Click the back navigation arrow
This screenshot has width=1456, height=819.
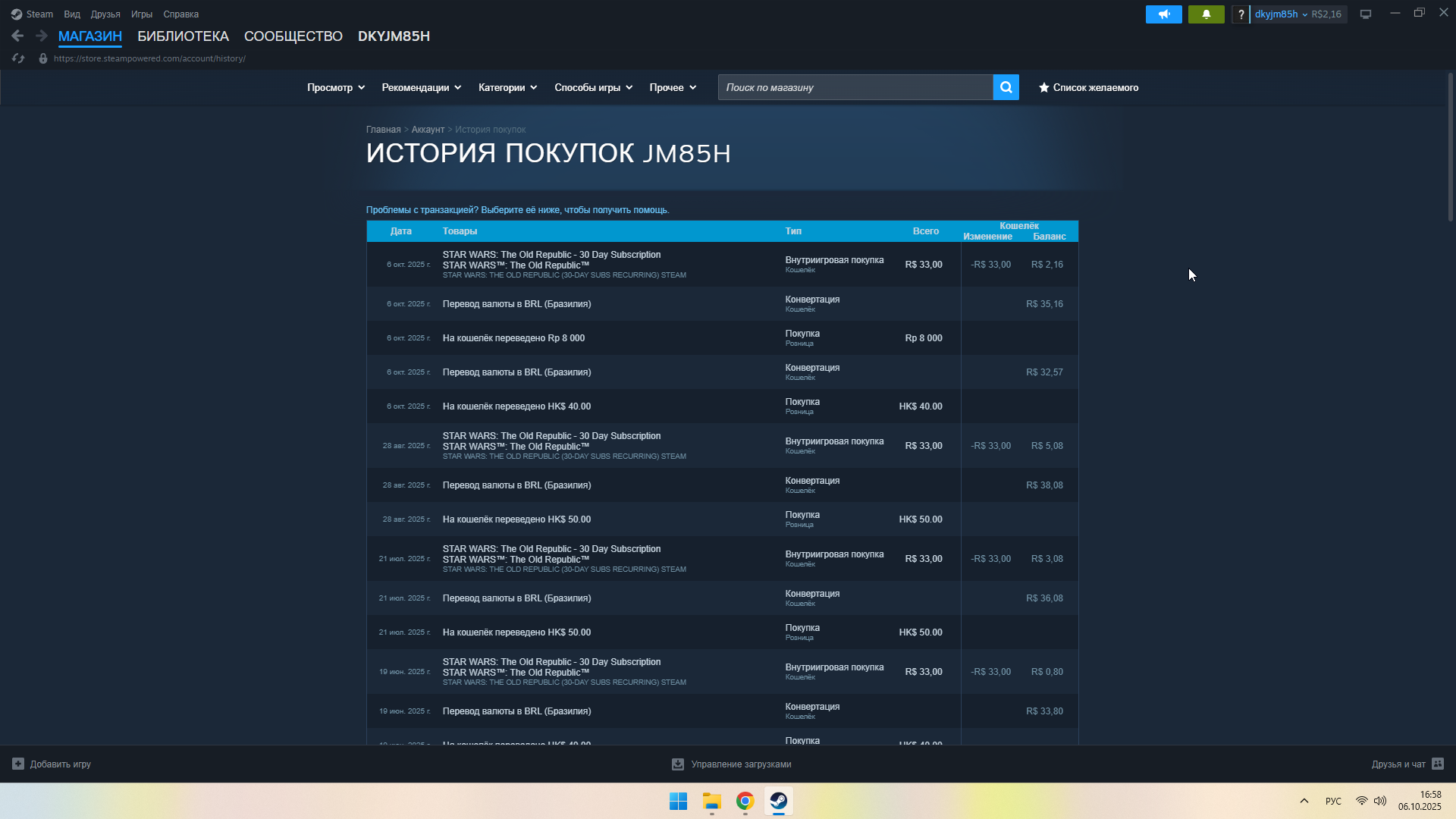(x=17, y=36)
